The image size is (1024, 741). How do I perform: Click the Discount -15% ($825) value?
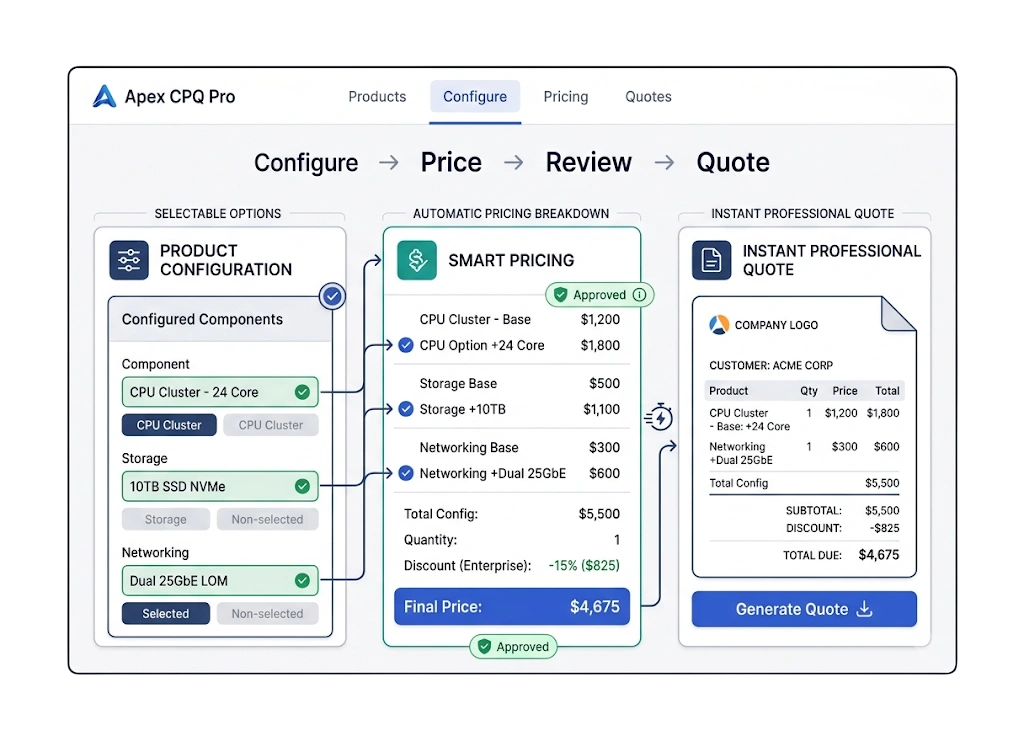[x=584, y=565]
